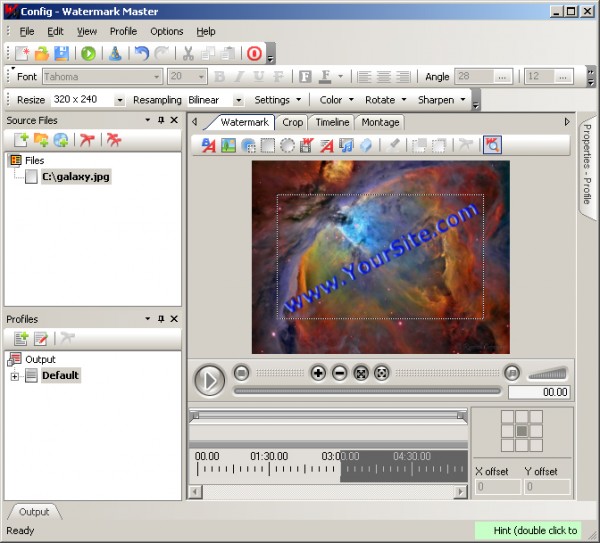Select the center anchor position square

[521, 431]
